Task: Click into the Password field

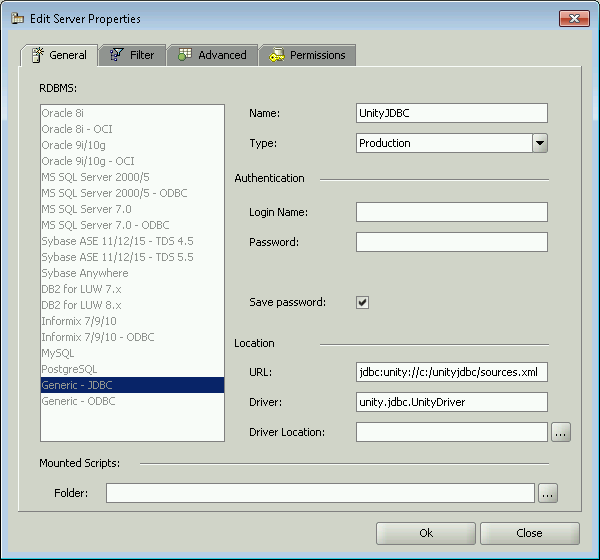Action: pyautogui.click(x=452, y=242)
